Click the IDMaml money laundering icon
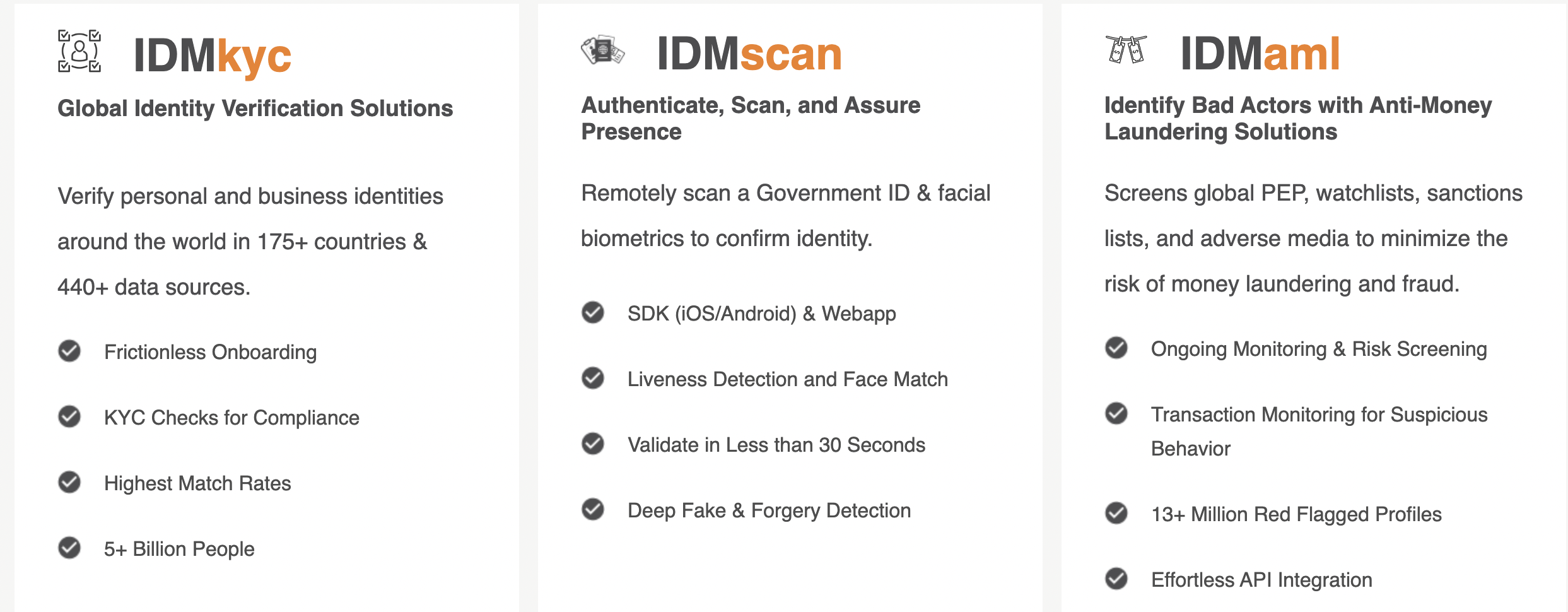 [x=1126, y=49]
